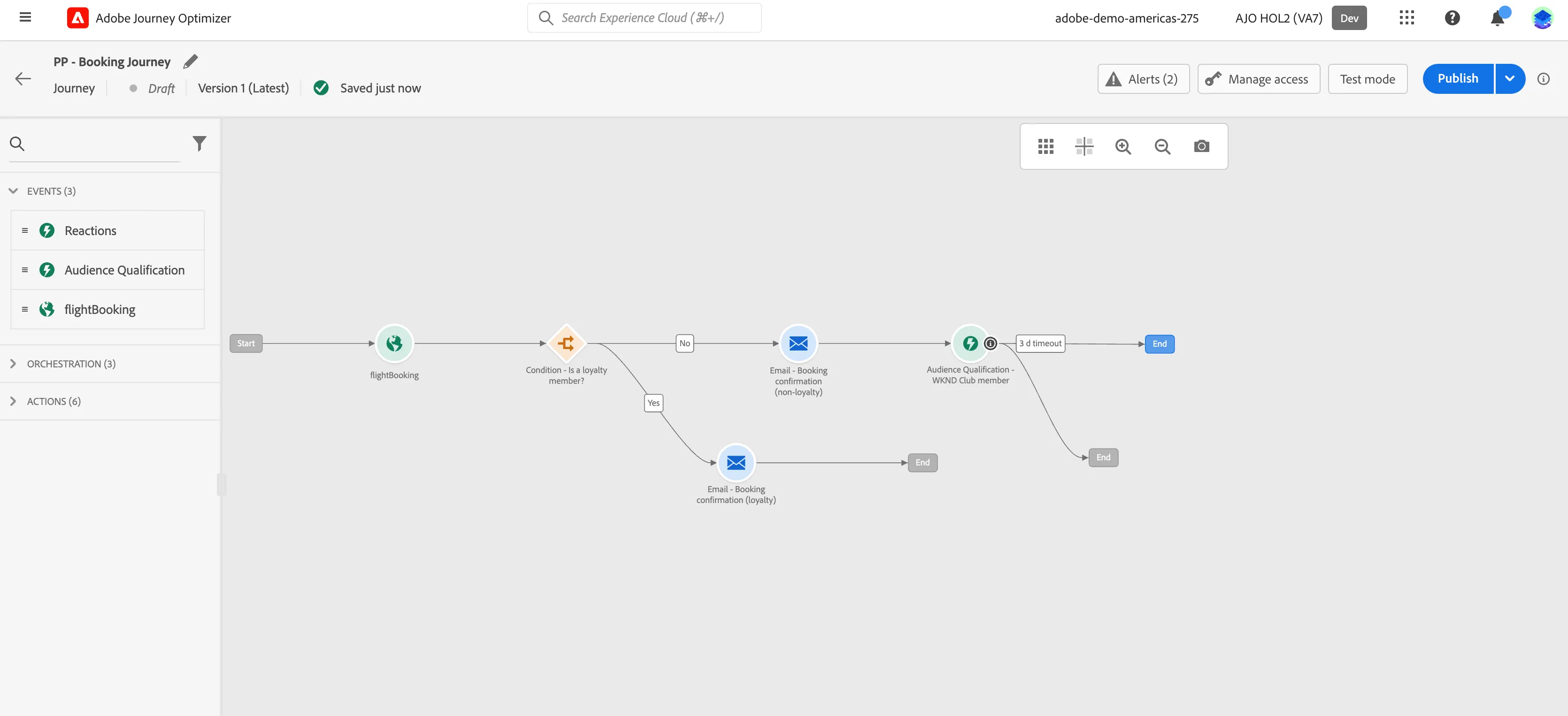Zoom out on the canvas
Screen dimensions: 1568x716
1162,146
